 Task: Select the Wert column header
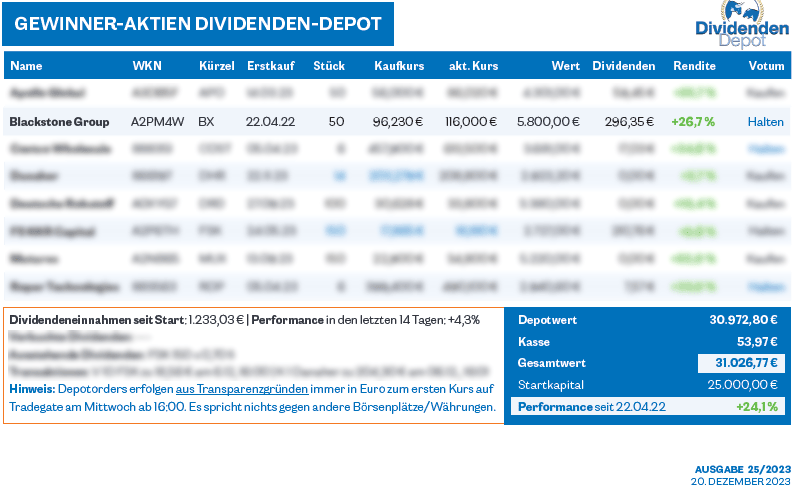pos(565,66)
